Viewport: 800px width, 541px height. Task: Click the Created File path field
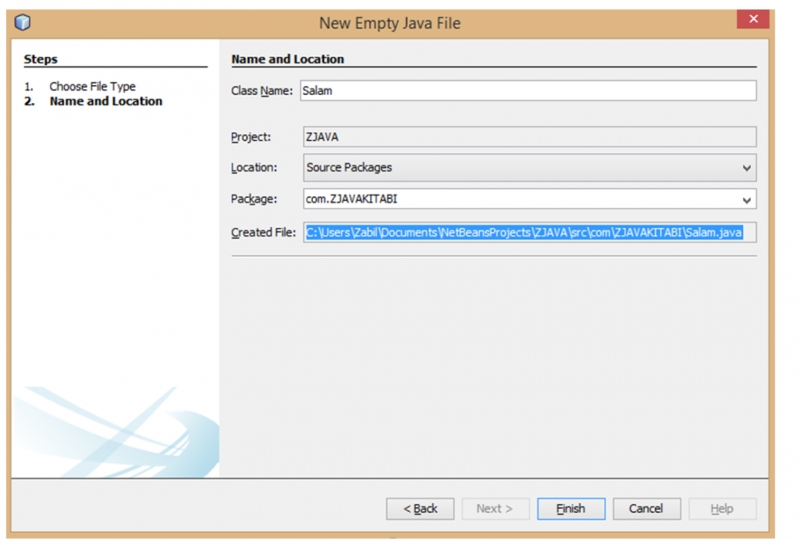[x=529, y=232]
